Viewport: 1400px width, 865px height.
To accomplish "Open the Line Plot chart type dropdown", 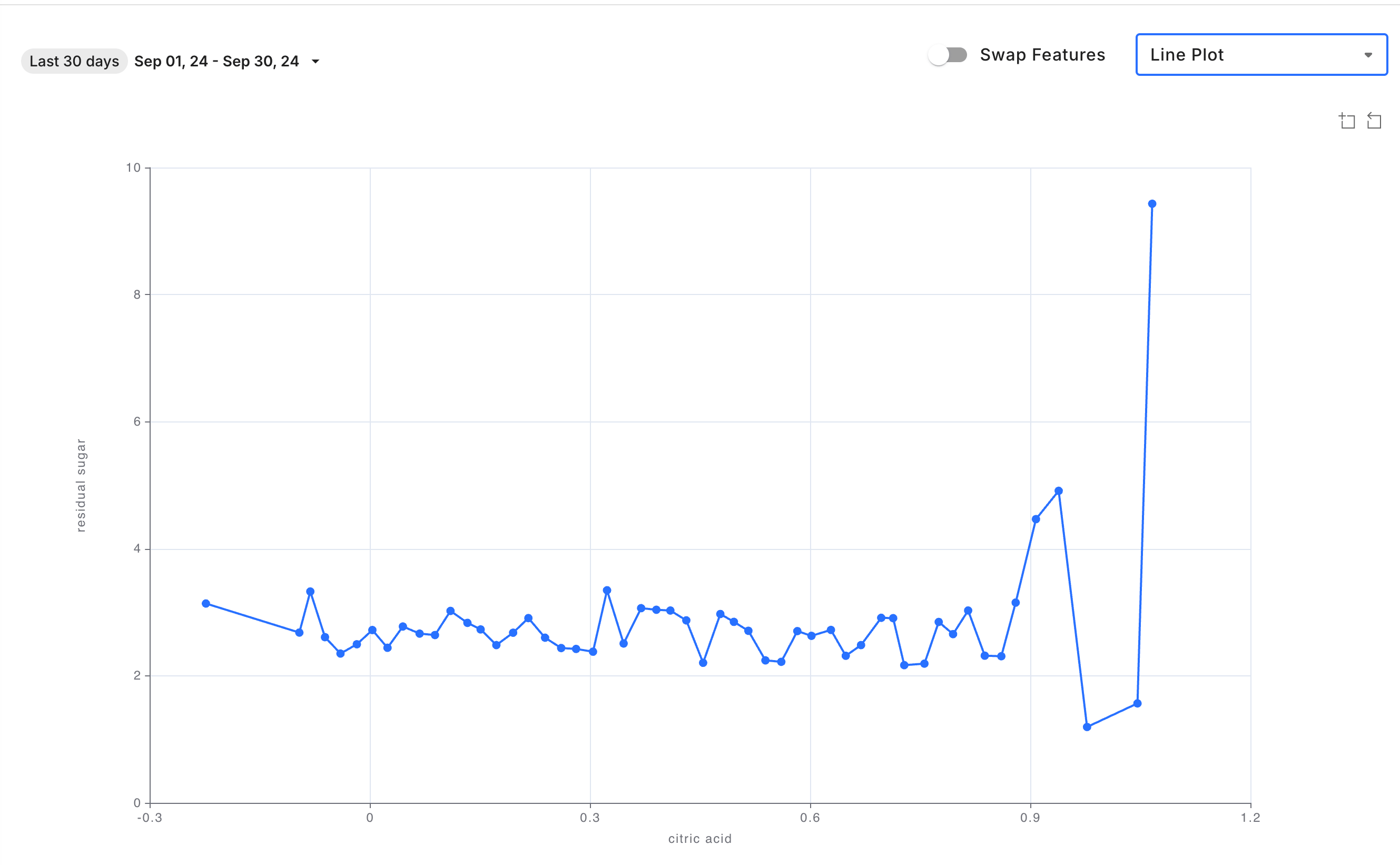I will 1261,54.
